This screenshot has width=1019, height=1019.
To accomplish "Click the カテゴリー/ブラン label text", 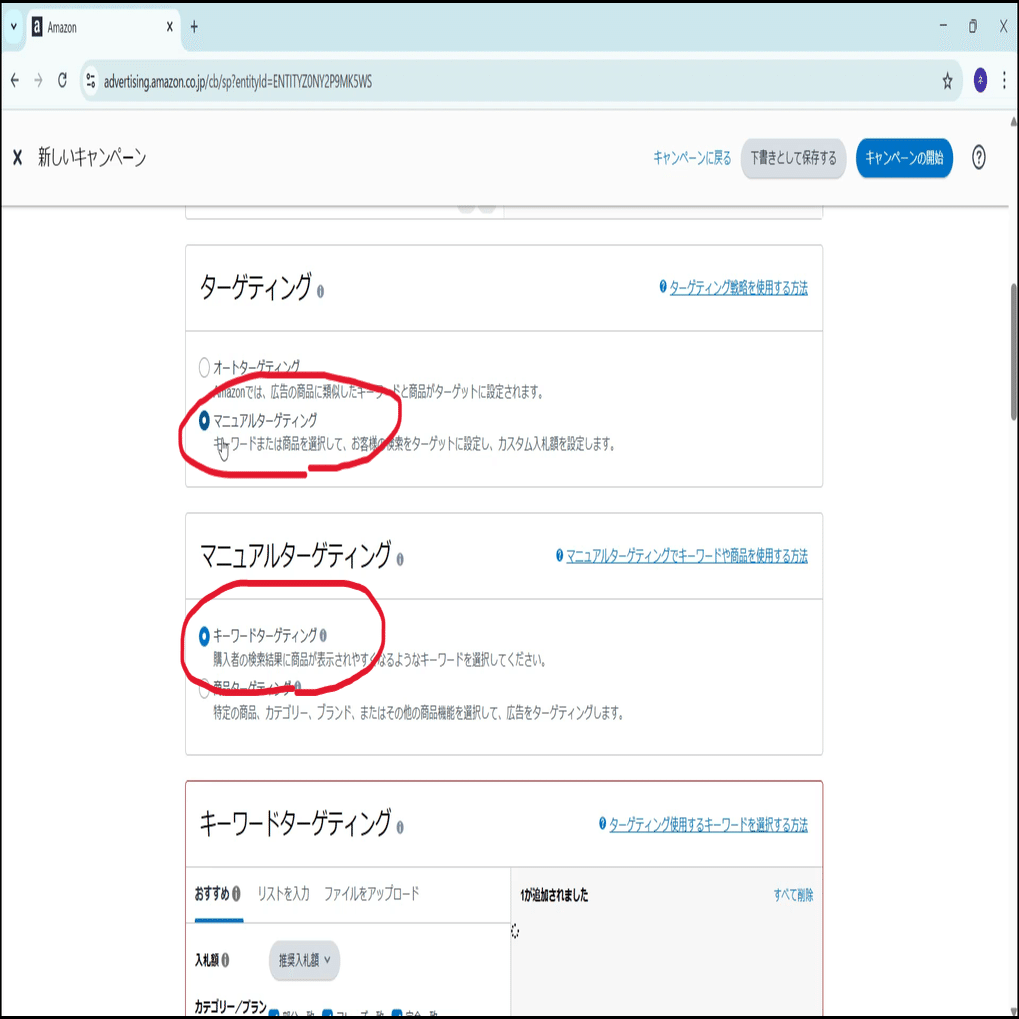I will 231,1007.
